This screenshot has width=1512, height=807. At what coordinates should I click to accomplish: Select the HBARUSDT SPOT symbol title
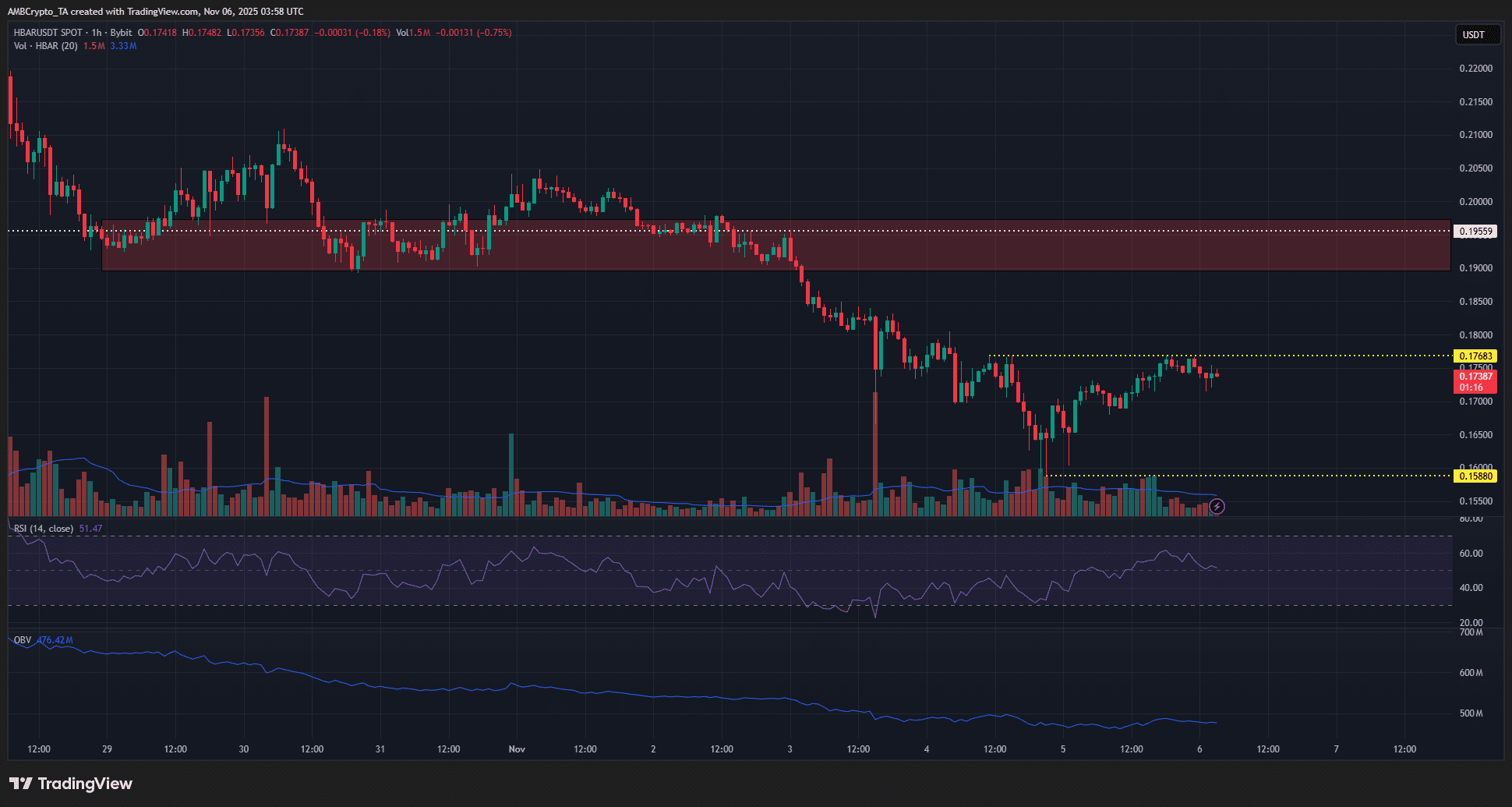(x=48, y=33)
